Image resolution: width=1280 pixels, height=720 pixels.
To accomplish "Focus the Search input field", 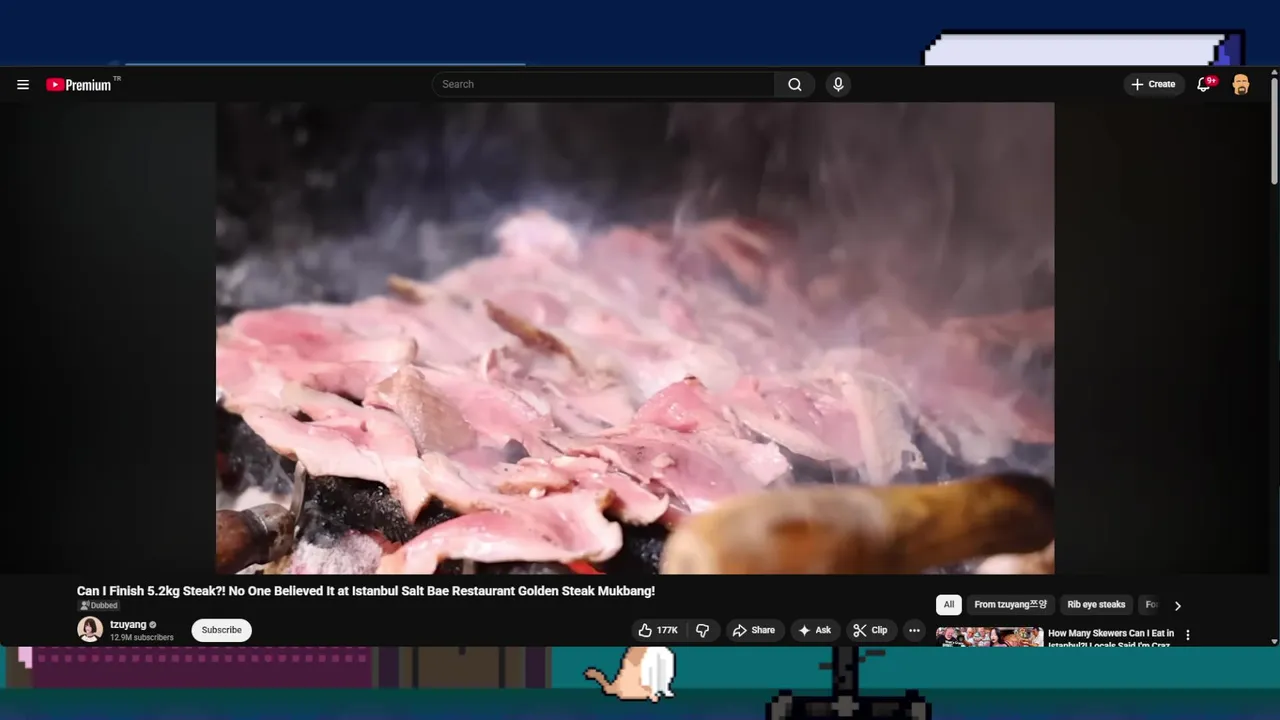I will point(603,85).
